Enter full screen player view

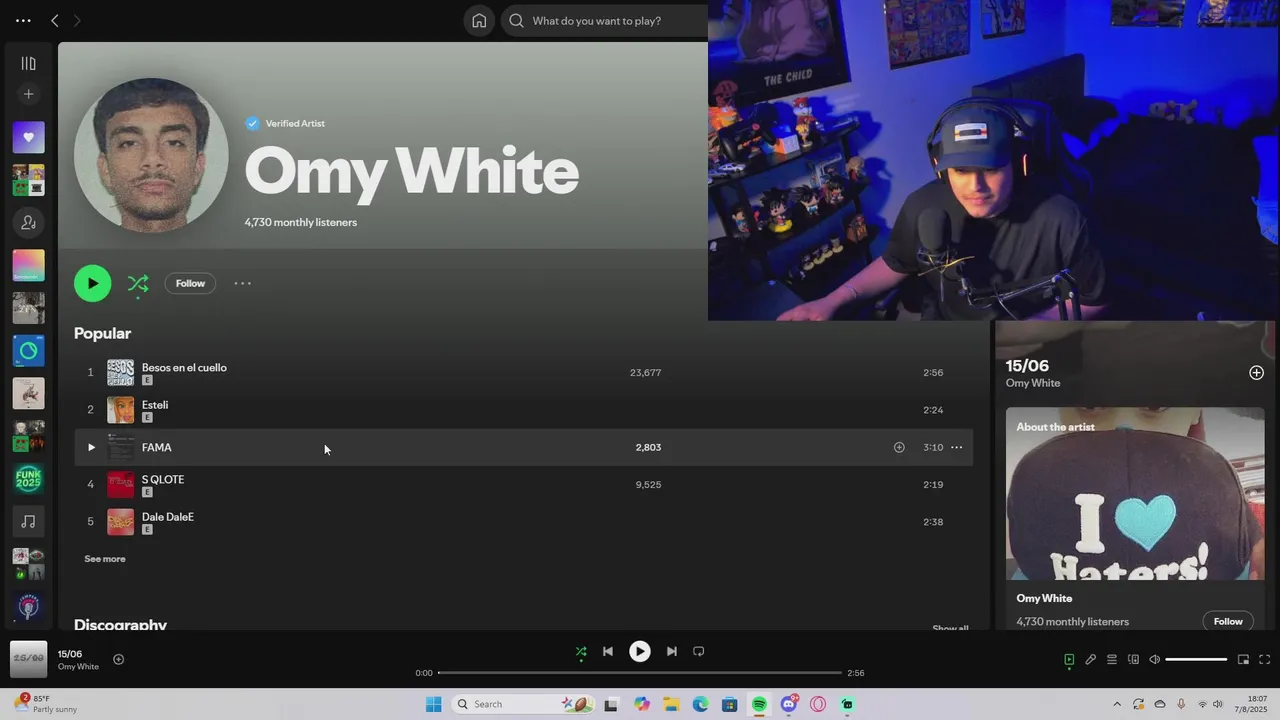click(1264, 660)
